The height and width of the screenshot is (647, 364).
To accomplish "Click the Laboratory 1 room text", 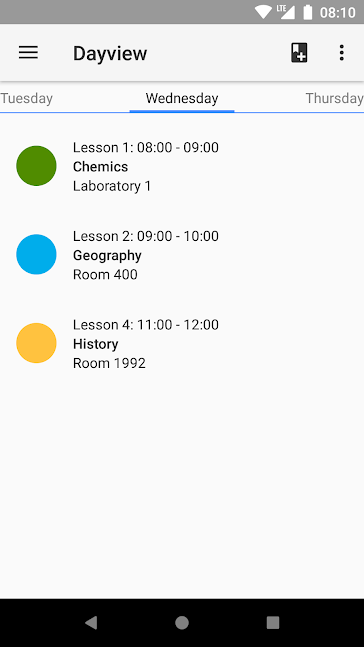I will click(x=112, y=186).
